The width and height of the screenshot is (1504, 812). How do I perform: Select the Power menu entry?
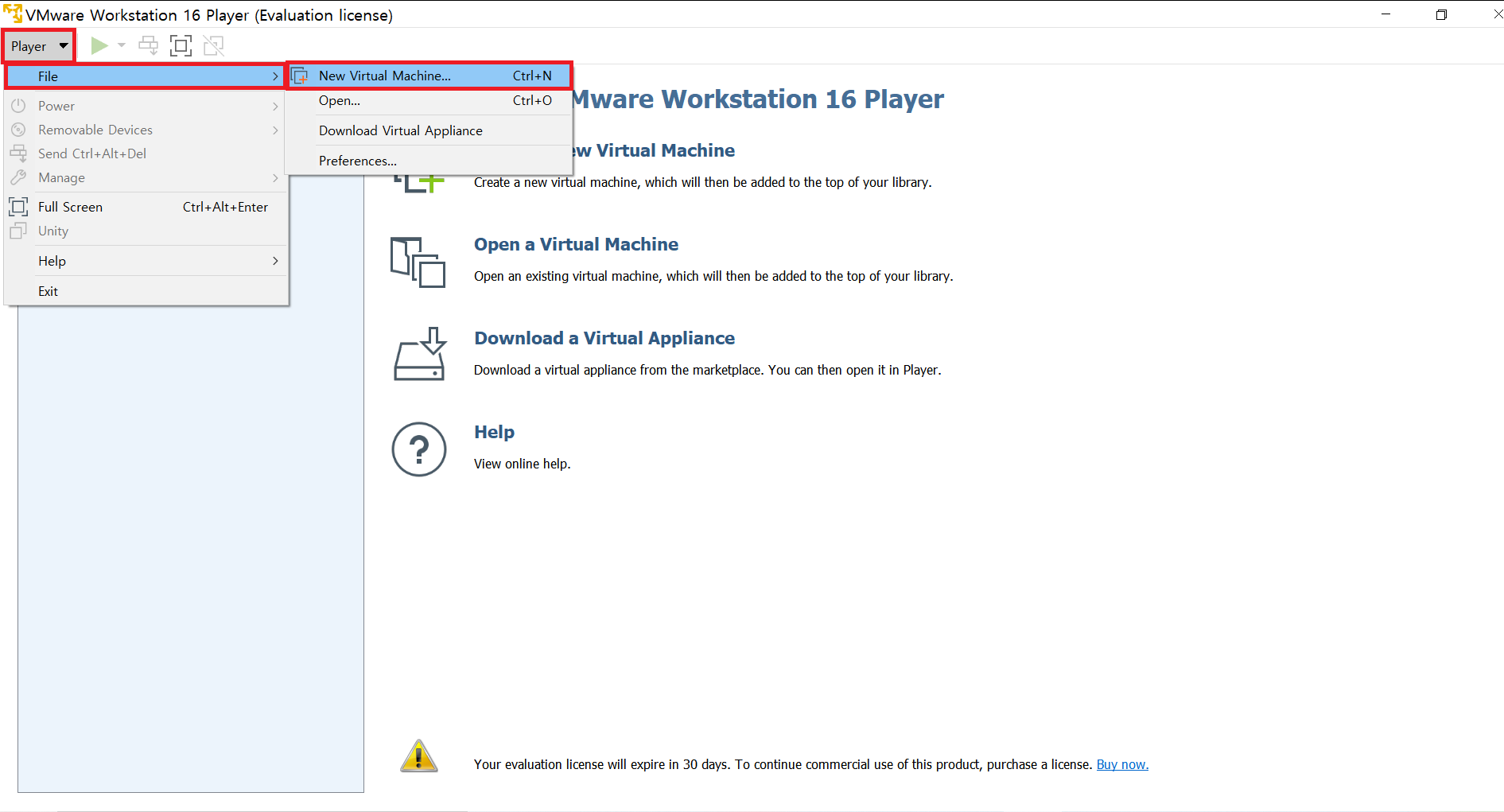(145, 106)
